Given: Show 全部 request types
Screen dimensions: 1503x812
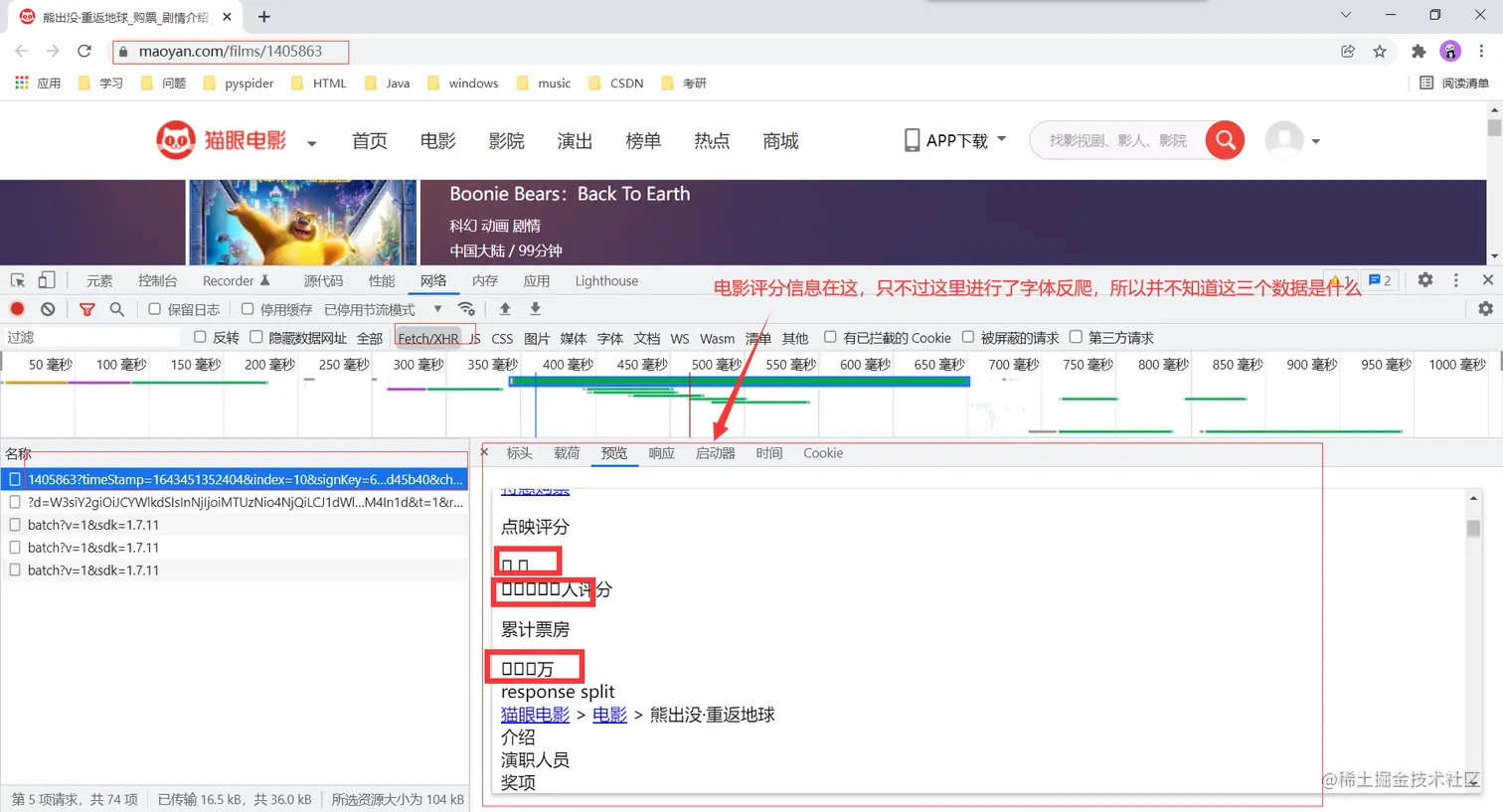Looking at the screenshot, I should [370, 339].
